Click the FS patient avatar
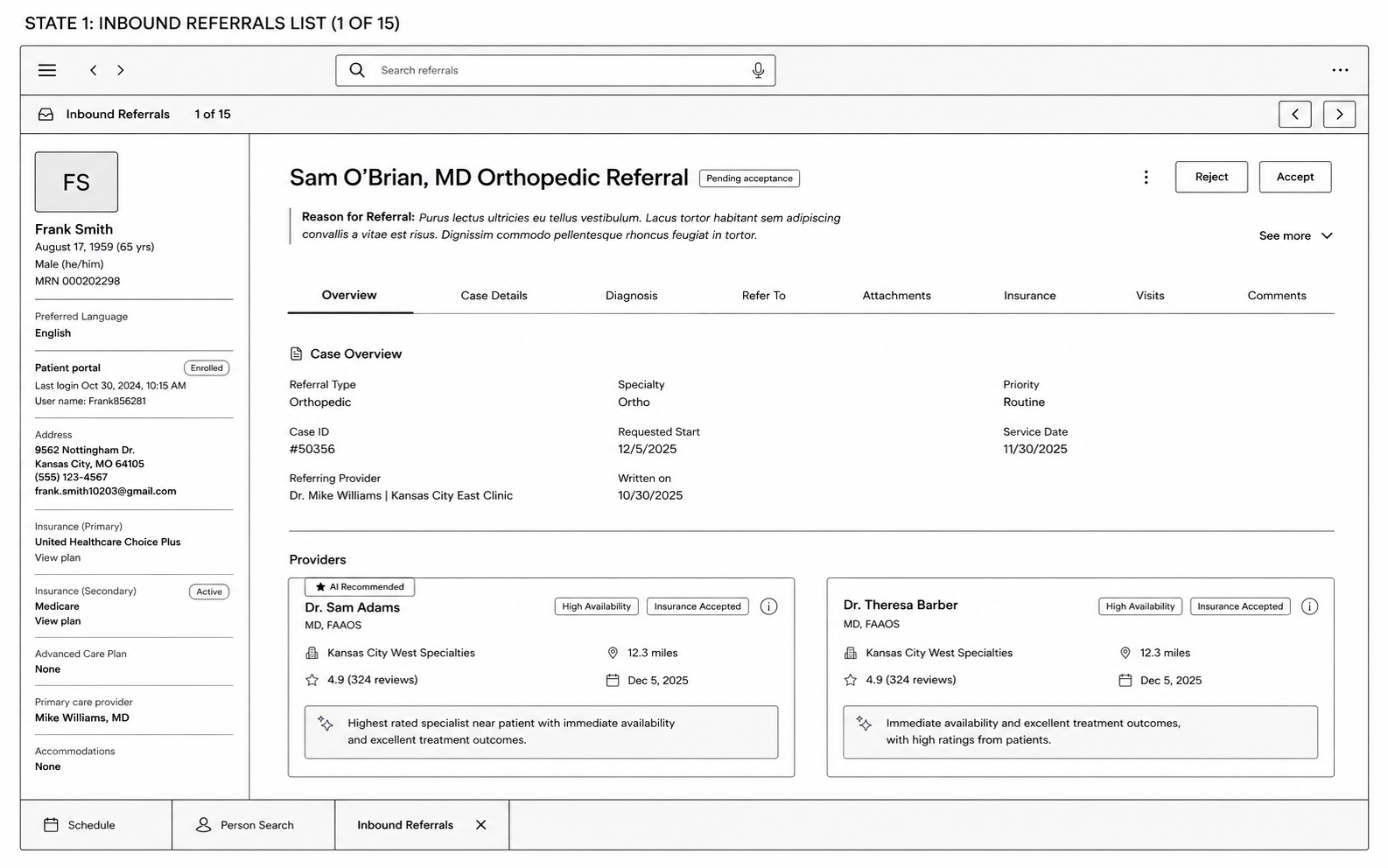This screenshot has width=1388, height=868. (76, 182)
